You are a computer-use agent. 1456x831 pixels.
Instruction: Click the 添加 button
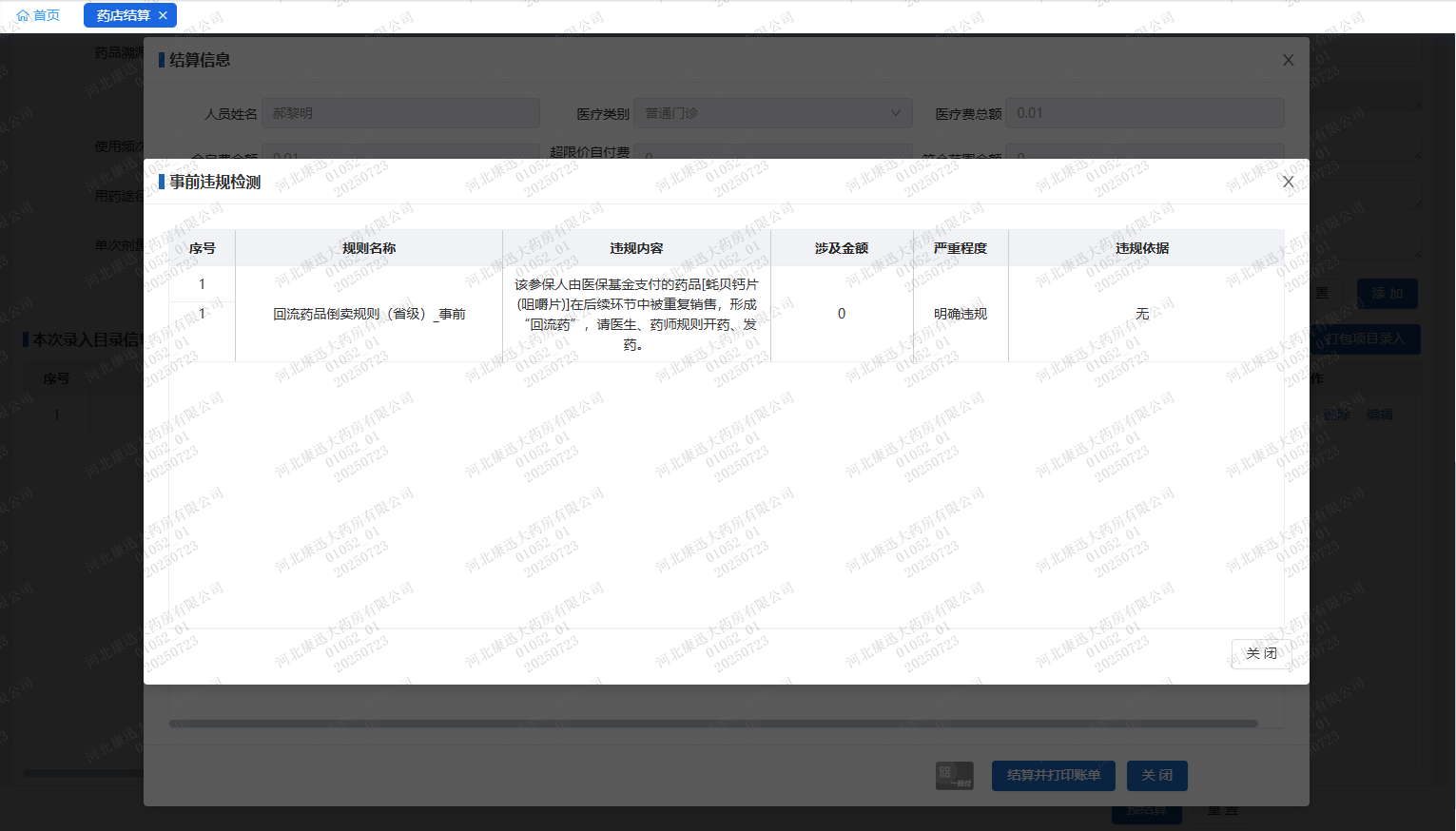[x=1387, y=293]
